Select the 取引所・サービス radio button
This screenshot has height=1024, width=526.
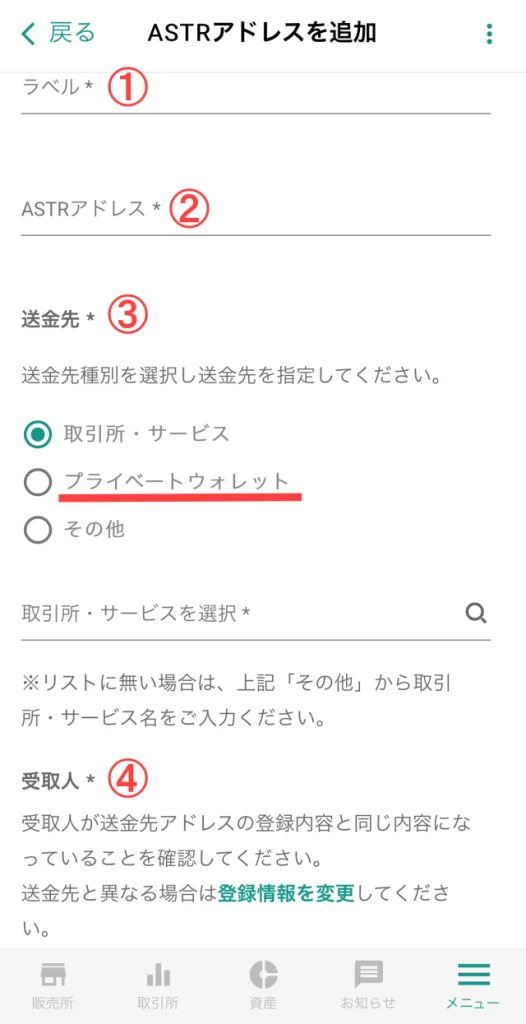pyautogui.click(x=37, y=434)
